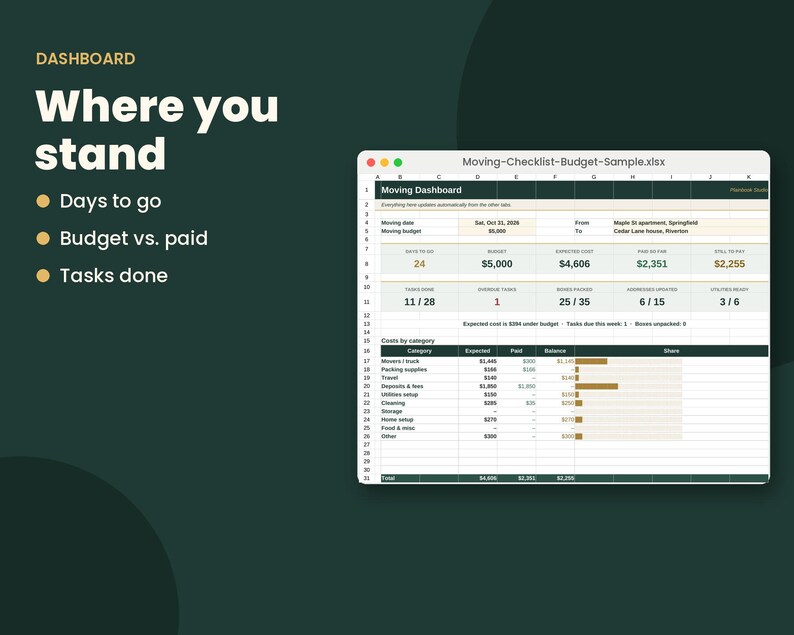Select the 'Other' category cell
Viewport: 794px width, 635px height.
click(x=419, y=436)
